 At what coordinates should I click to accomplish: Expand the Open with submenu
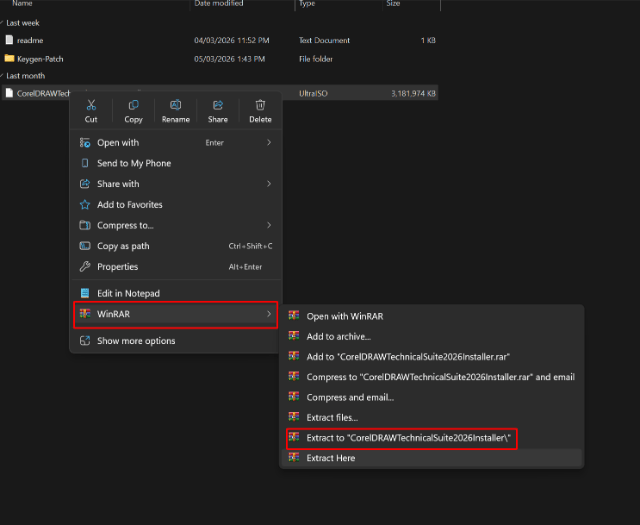(x=269, y=143)
